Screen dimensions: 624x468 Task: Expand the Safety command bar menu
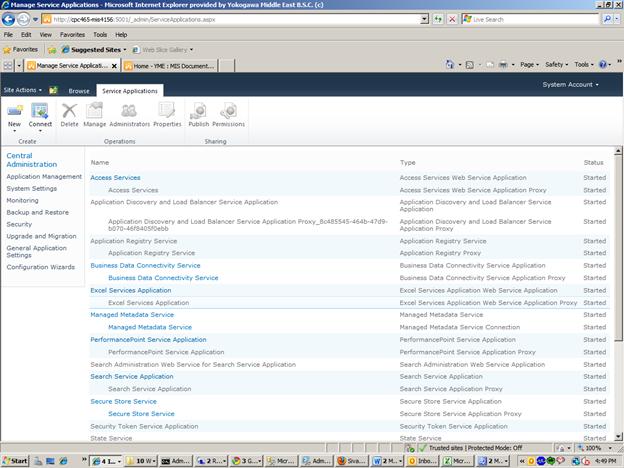pyautogui.click(x=556, y=64)
